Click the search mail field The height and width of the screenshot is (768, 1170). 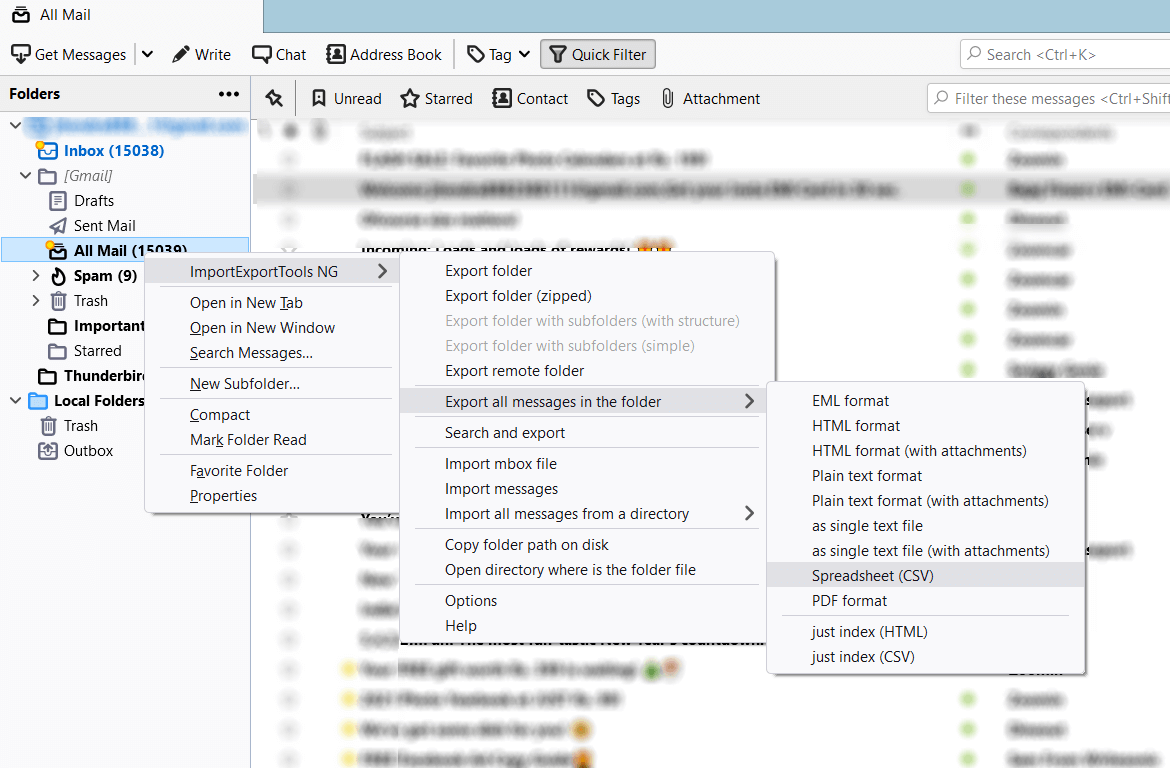(1060, 54)
